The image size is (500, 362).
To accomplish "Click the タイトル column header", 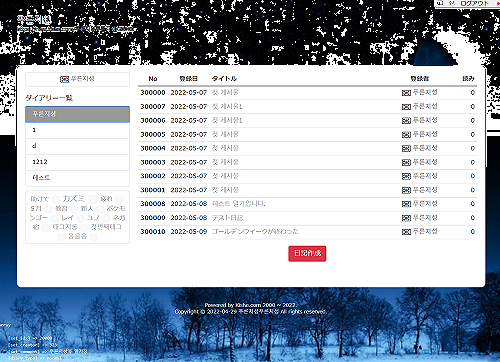I will pyautogui.click(x=224, y=79).
